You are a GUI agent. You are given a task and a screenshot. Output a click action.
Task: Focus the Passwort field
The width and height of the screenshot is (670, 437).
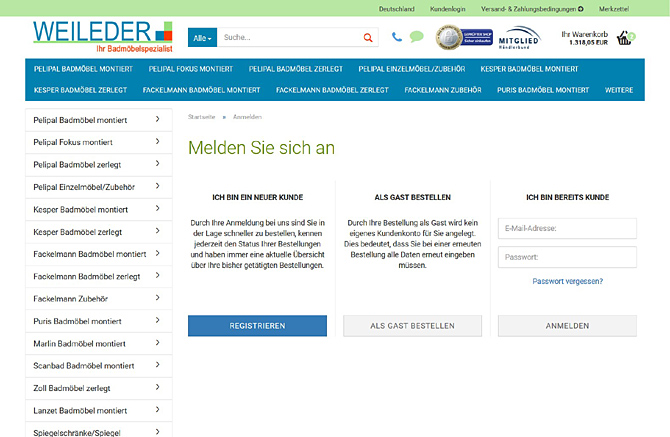(x=567, y=257)
